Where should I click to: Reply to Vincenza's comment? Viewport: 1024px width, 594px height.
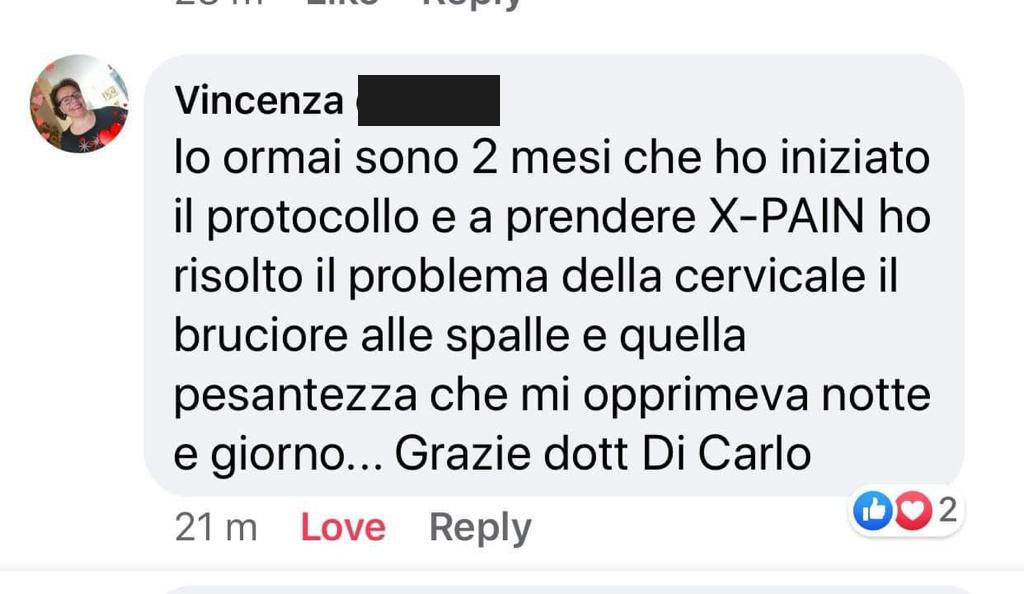coord(480,527)
